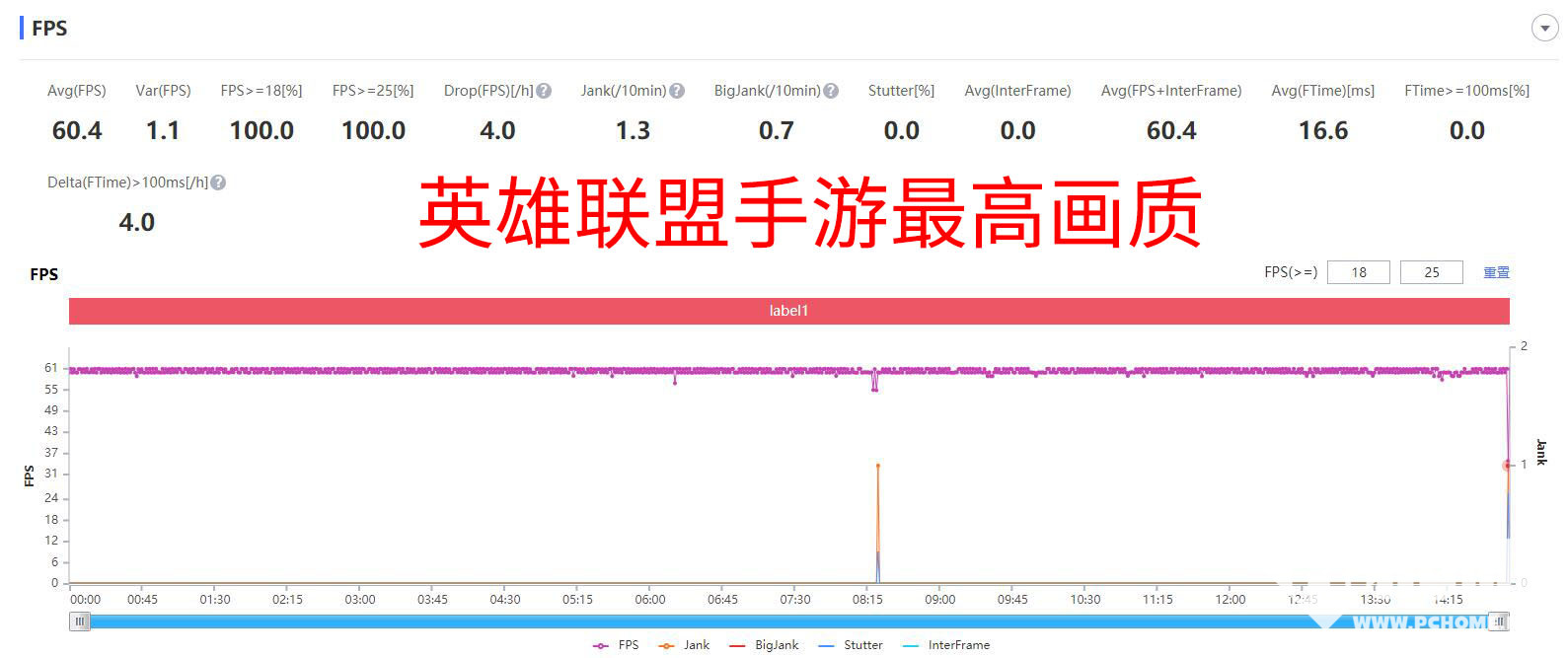Click the Avg(FPS+InterFrame) label
This screenshot has width=1568, height=658.
[1171, 91]
